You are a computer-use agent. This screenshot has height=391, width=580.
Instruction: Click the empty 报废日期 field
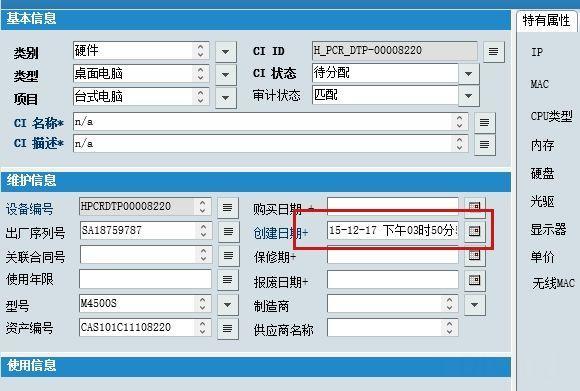[x=393, y=279]
